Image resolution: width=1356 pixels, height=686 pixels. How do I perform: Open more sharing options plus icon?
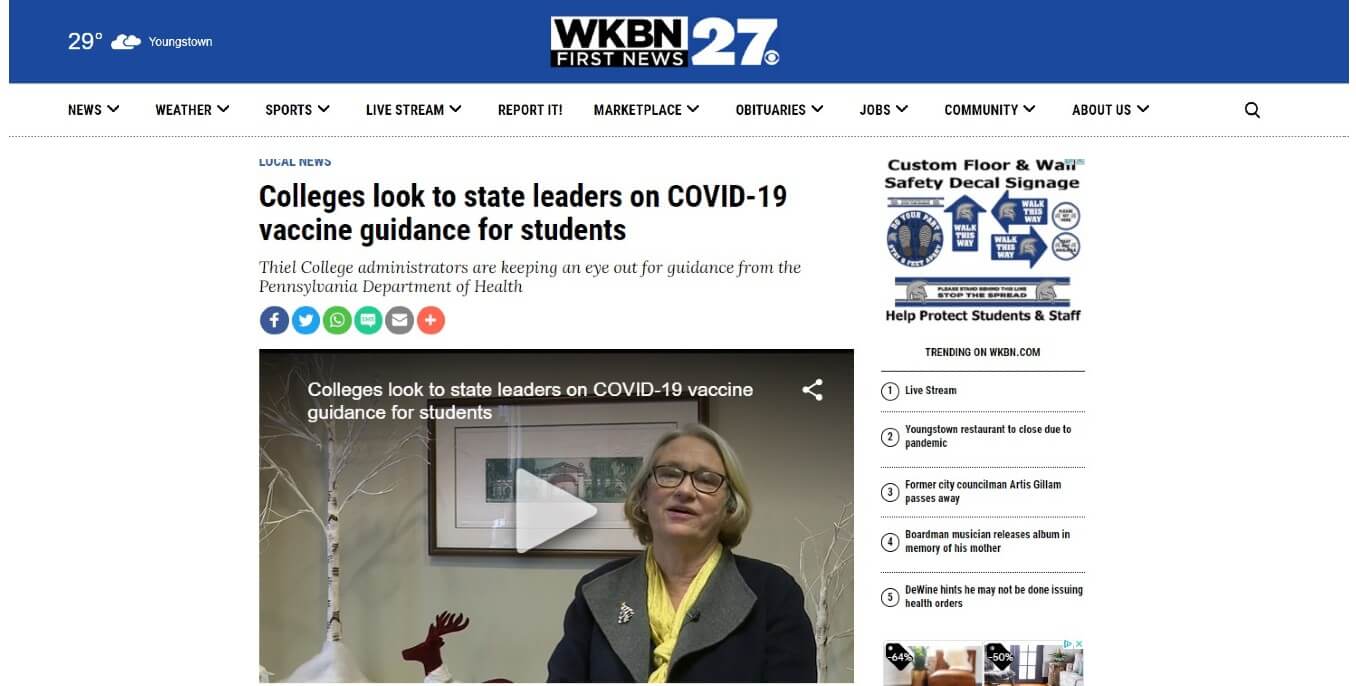431,320
